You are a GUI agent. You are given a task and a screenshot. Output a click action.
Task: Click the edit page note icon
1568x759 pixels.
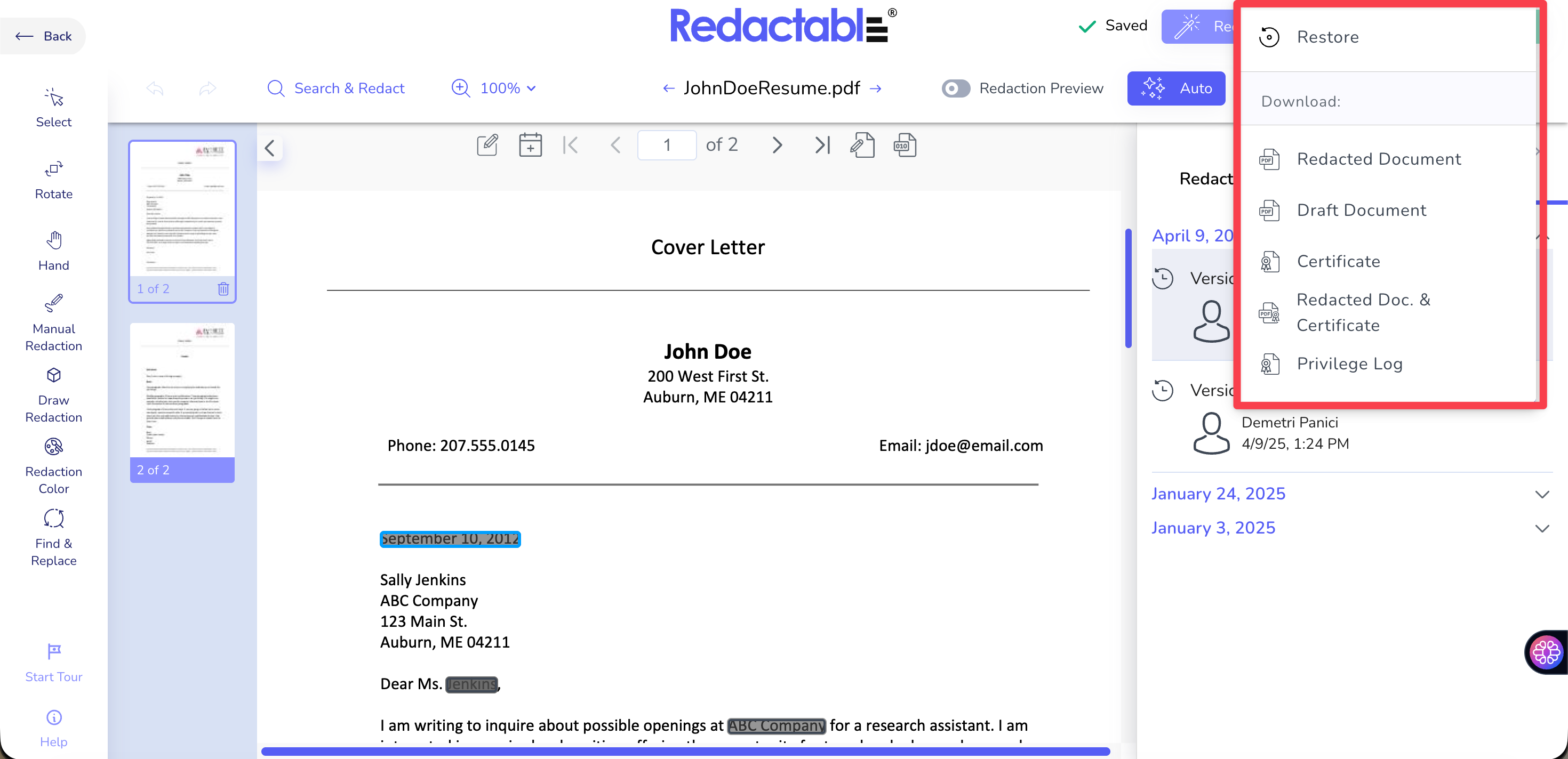[487, 146]
